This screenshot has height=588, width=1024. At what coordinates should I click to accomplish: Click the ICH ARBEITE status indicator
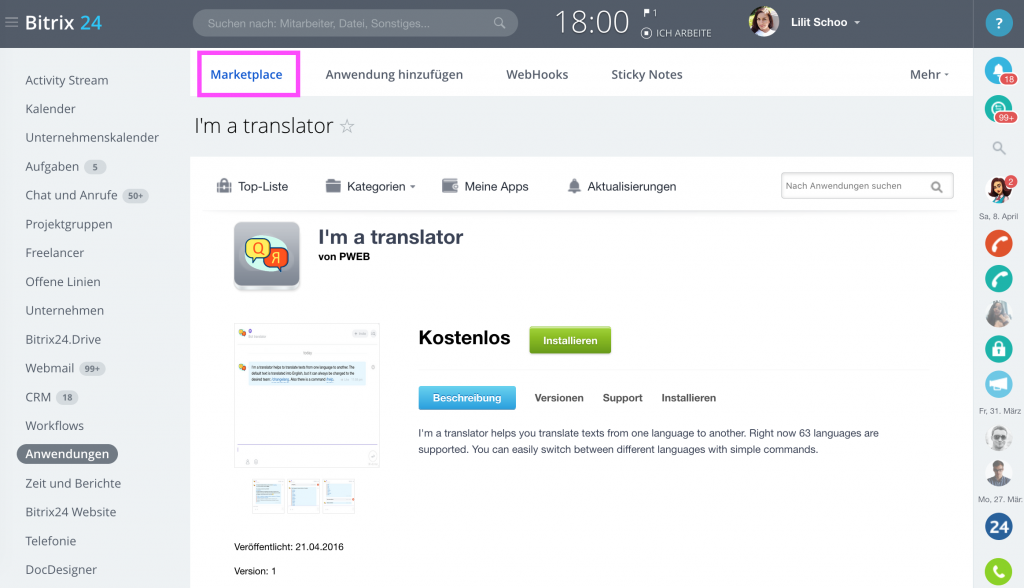pos(677,33)
